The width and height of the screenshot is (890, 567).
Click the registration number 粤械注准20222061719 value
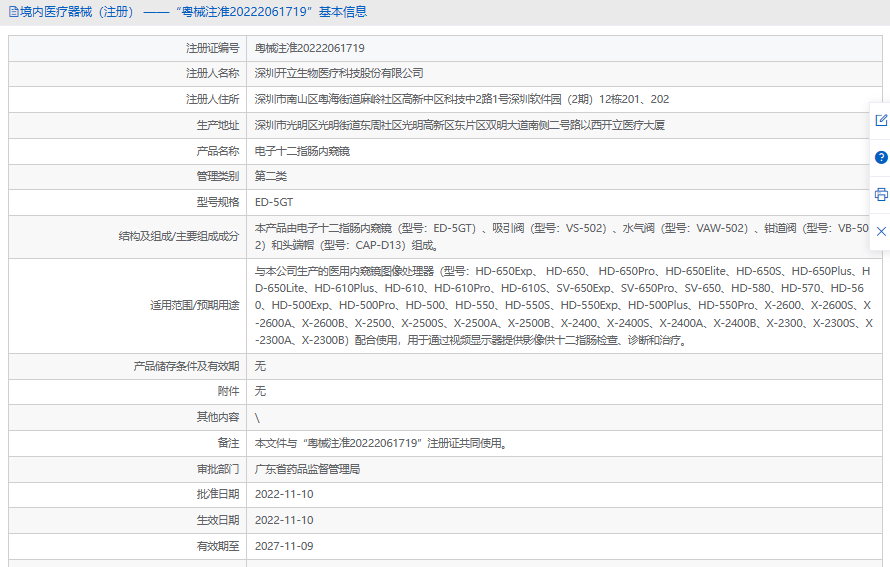pos(309,48)
